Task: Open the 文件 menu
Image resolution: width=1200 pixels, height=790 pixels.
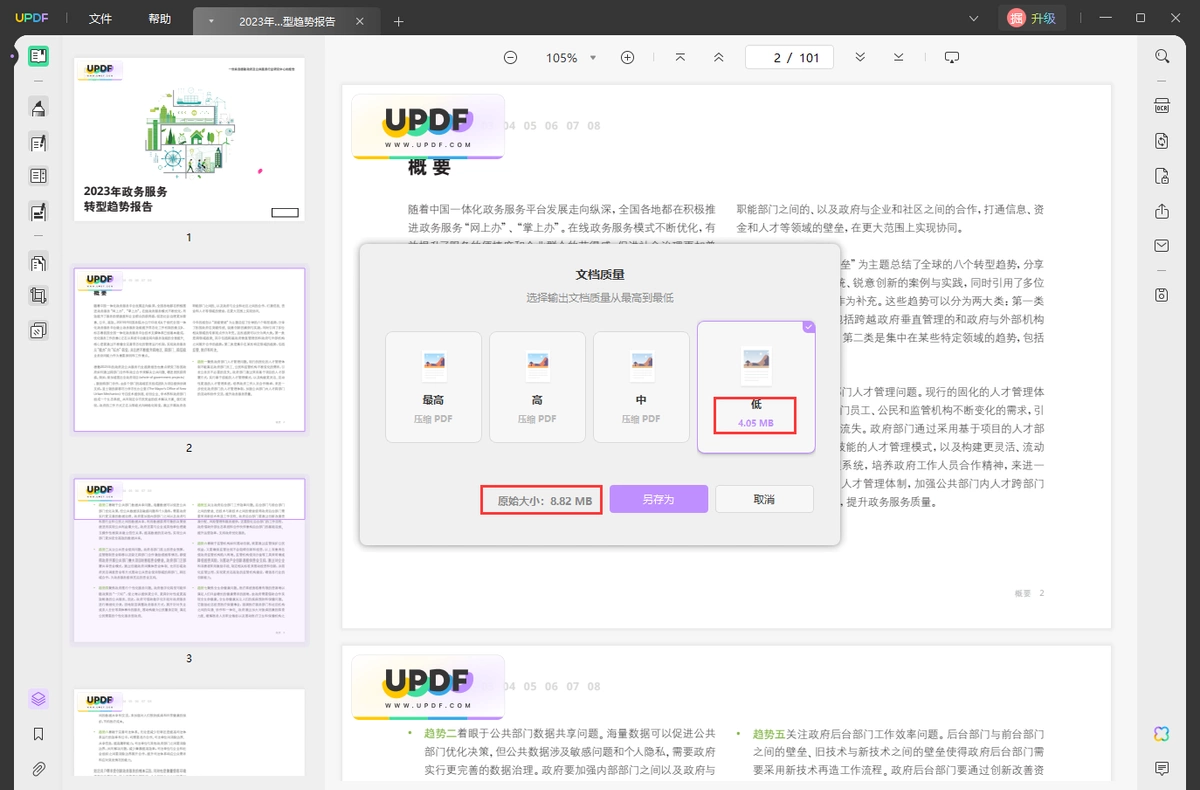Action: point(100,19)
